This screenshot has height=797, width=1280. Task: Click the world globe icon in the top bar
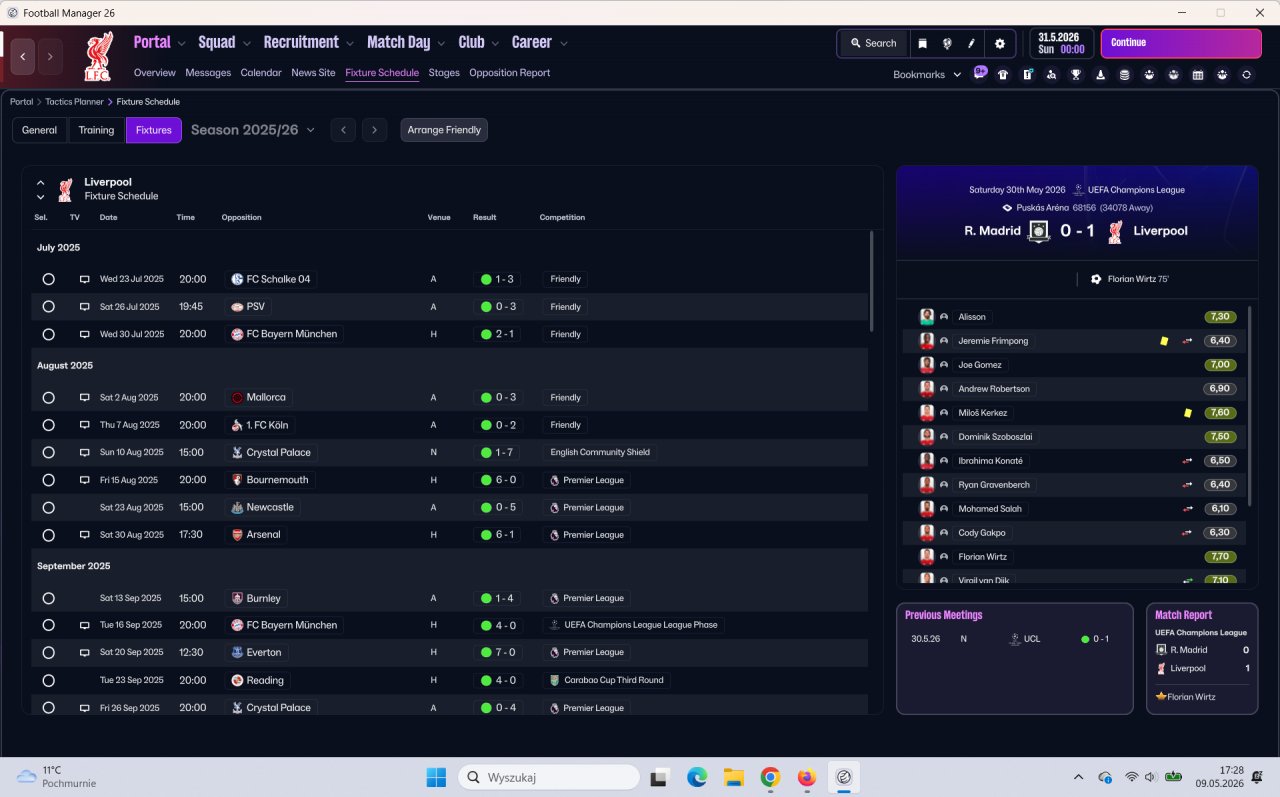(x=947, y=43)
